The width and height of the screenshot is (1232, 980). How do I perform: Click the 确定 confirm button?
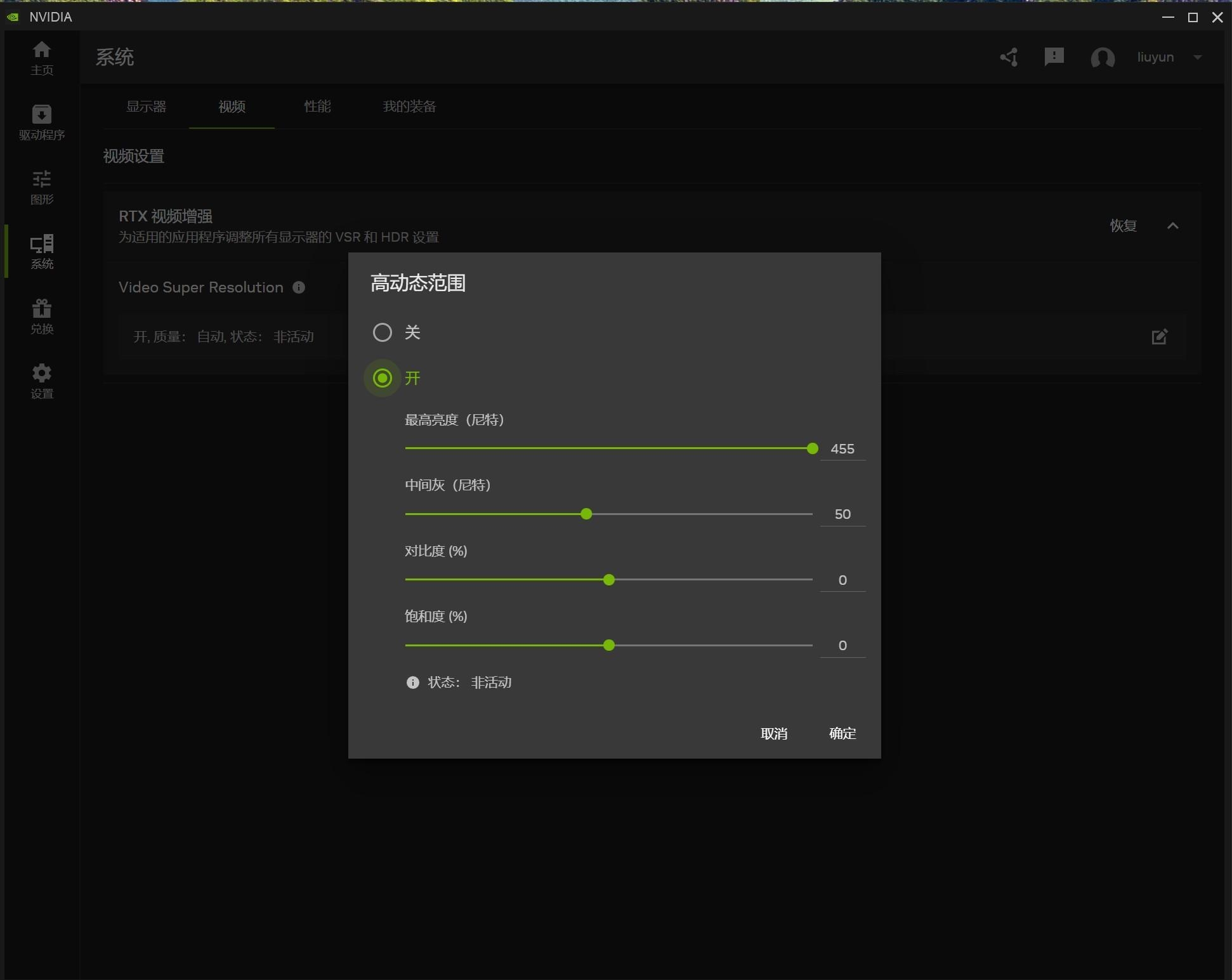(842, 734)
